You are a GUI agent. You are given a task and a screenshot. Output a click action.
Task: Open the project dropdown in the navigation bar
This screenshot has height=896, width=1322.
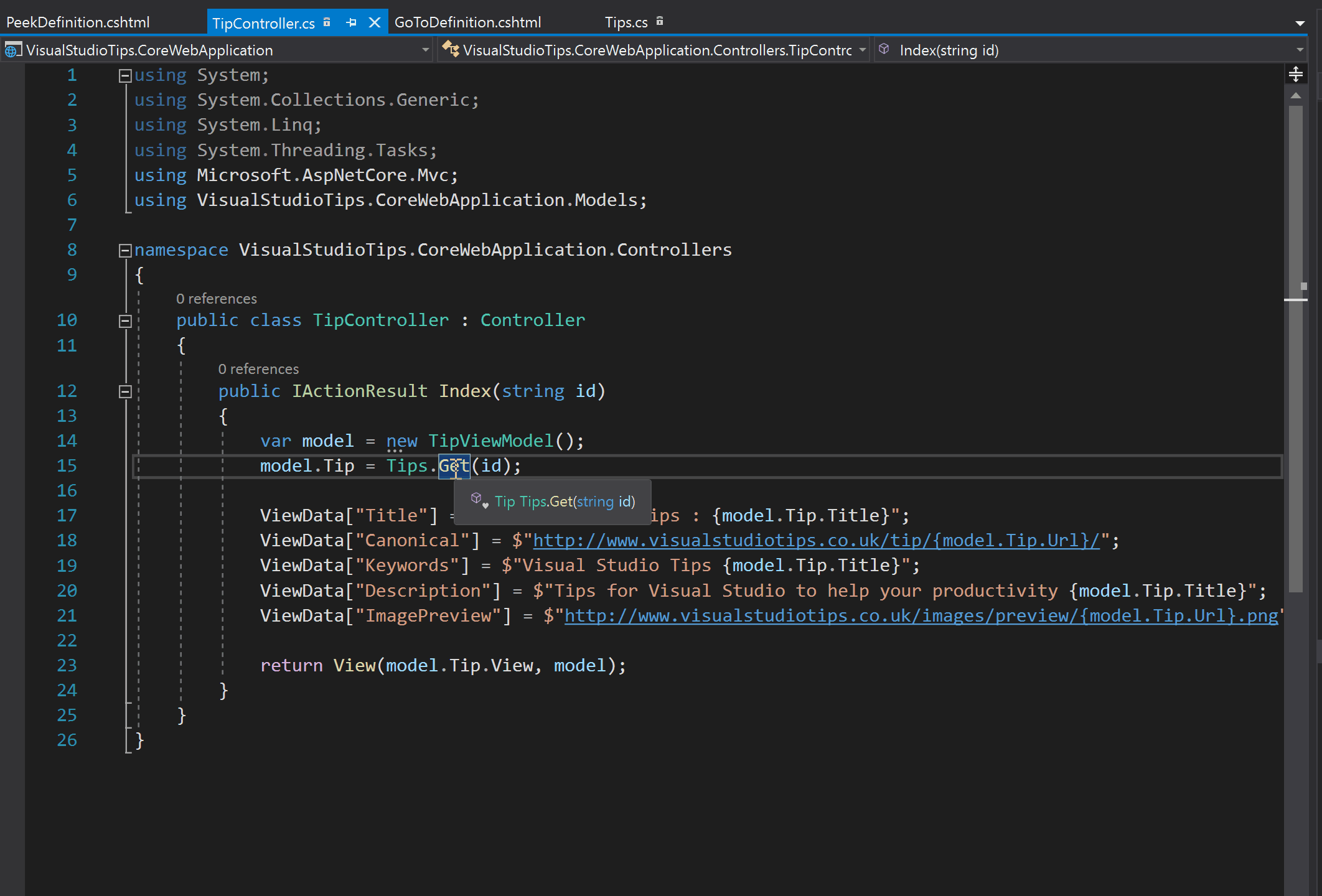[425, 50]
